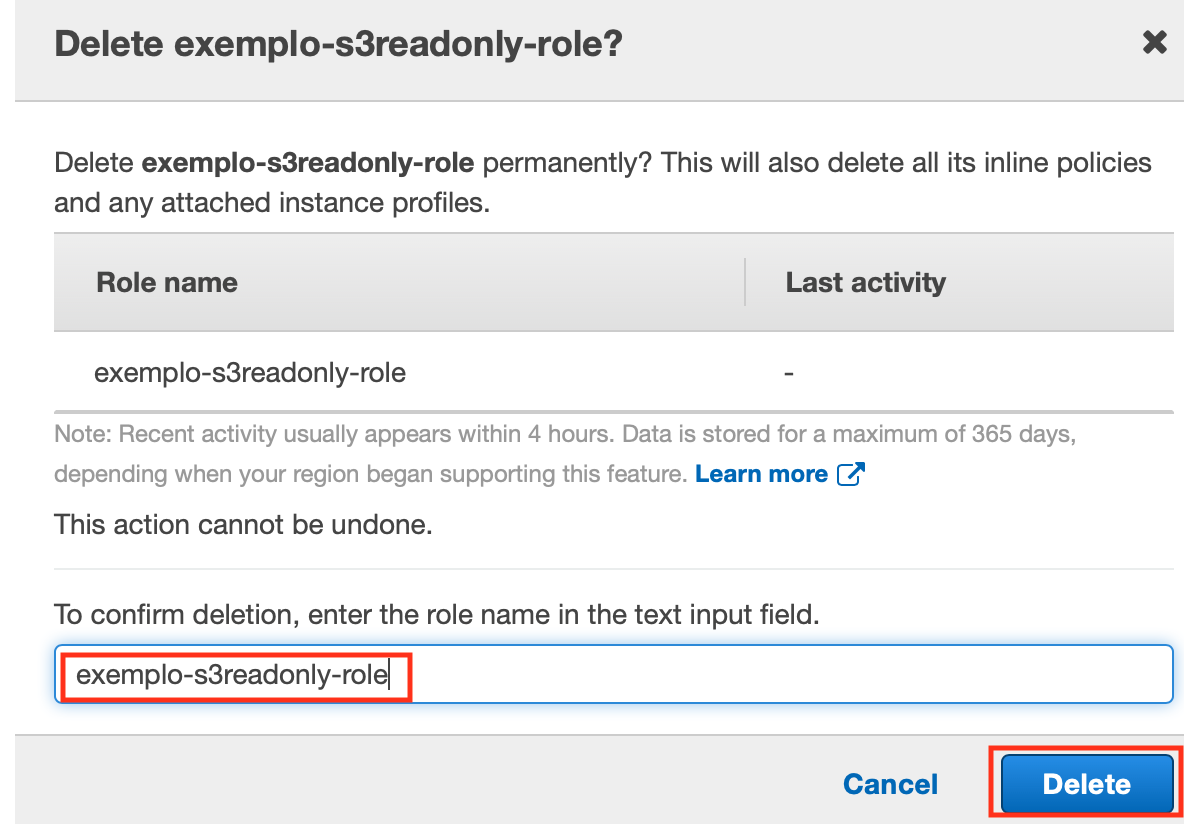Click the This action cannot be undone text
Image resolution: width=1184 pixels, height=824 pixels.
(x=243, y=523)
